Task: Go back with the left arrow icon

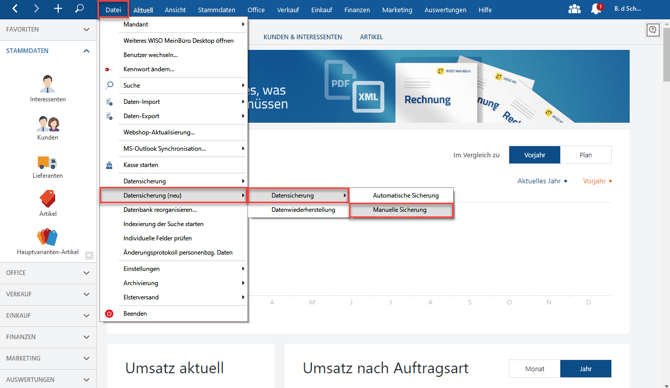Action: pos(15,9)
